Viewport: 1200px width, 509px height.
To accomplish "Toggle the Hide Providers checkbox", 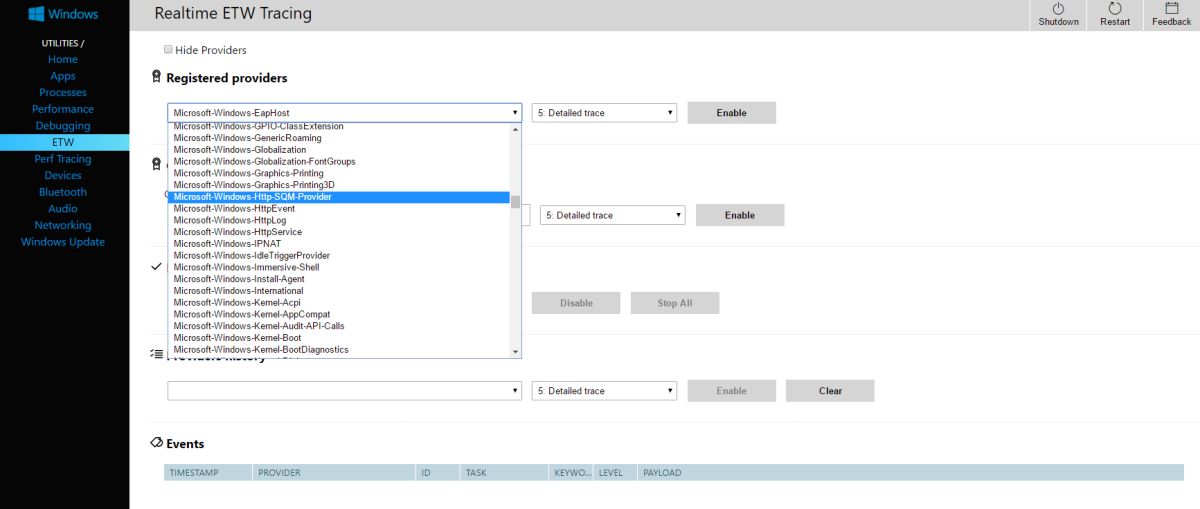I will pyautogui.click(x=168, y=49).
